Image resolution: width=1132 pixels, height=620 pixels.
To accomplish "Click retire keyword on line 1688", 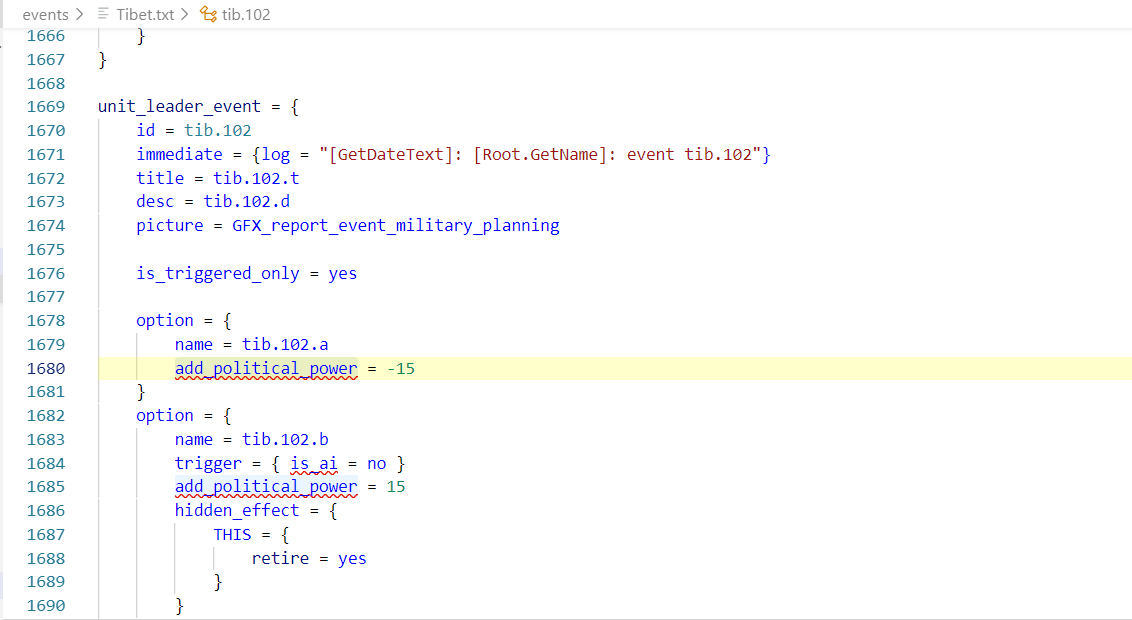I will [280, 559].
